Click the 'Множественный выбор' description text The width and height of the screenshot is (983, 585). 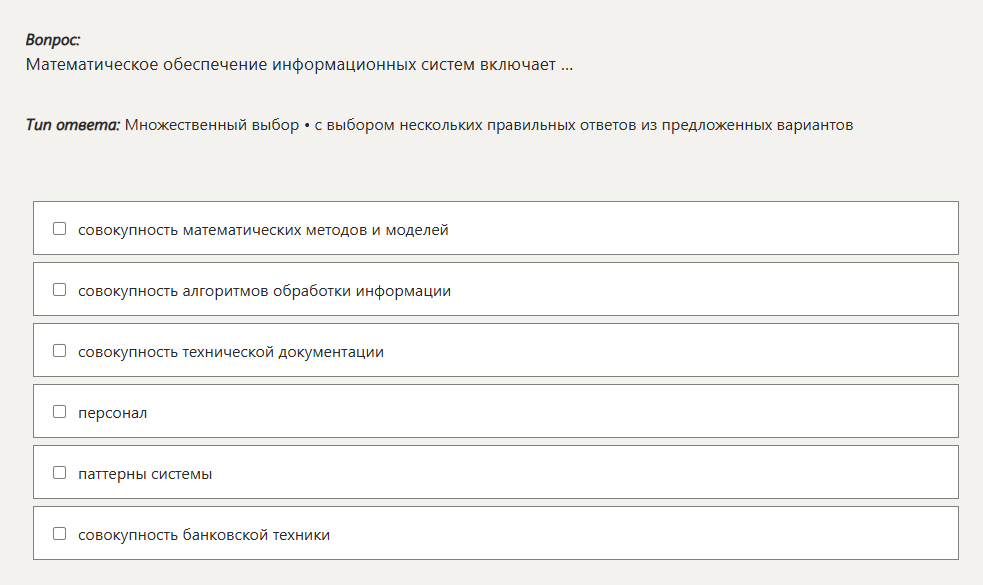pyautogui.click(x=489, y=125)
